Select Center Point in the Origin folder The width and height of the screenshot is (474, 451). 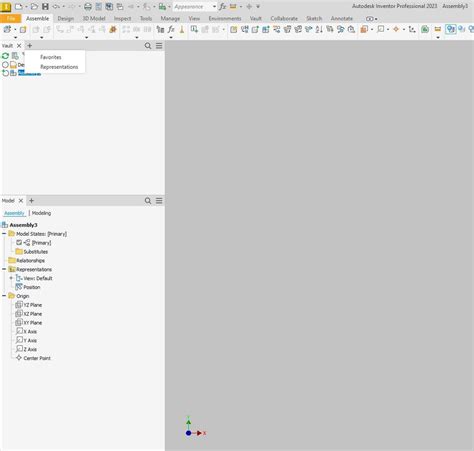(x=37, y=358)
